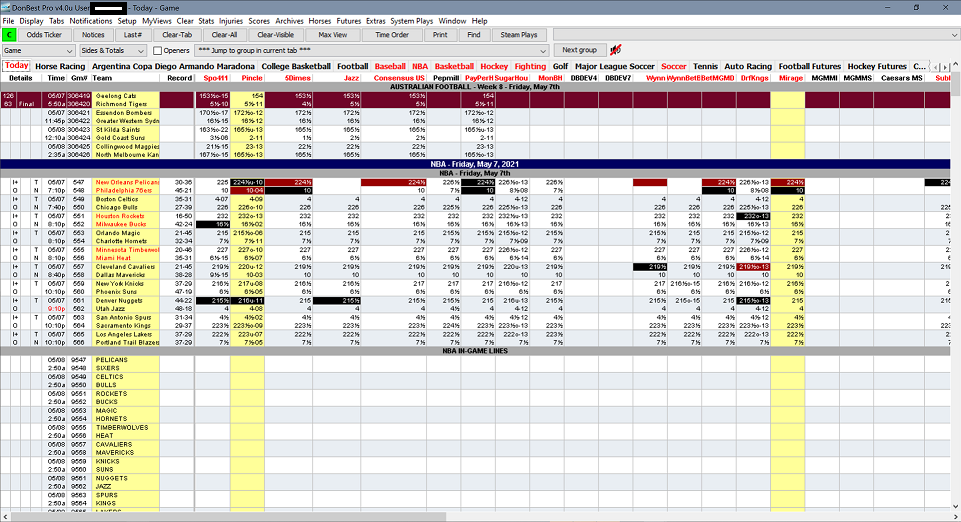Select the Geelong Cats team row

[127, 96]
